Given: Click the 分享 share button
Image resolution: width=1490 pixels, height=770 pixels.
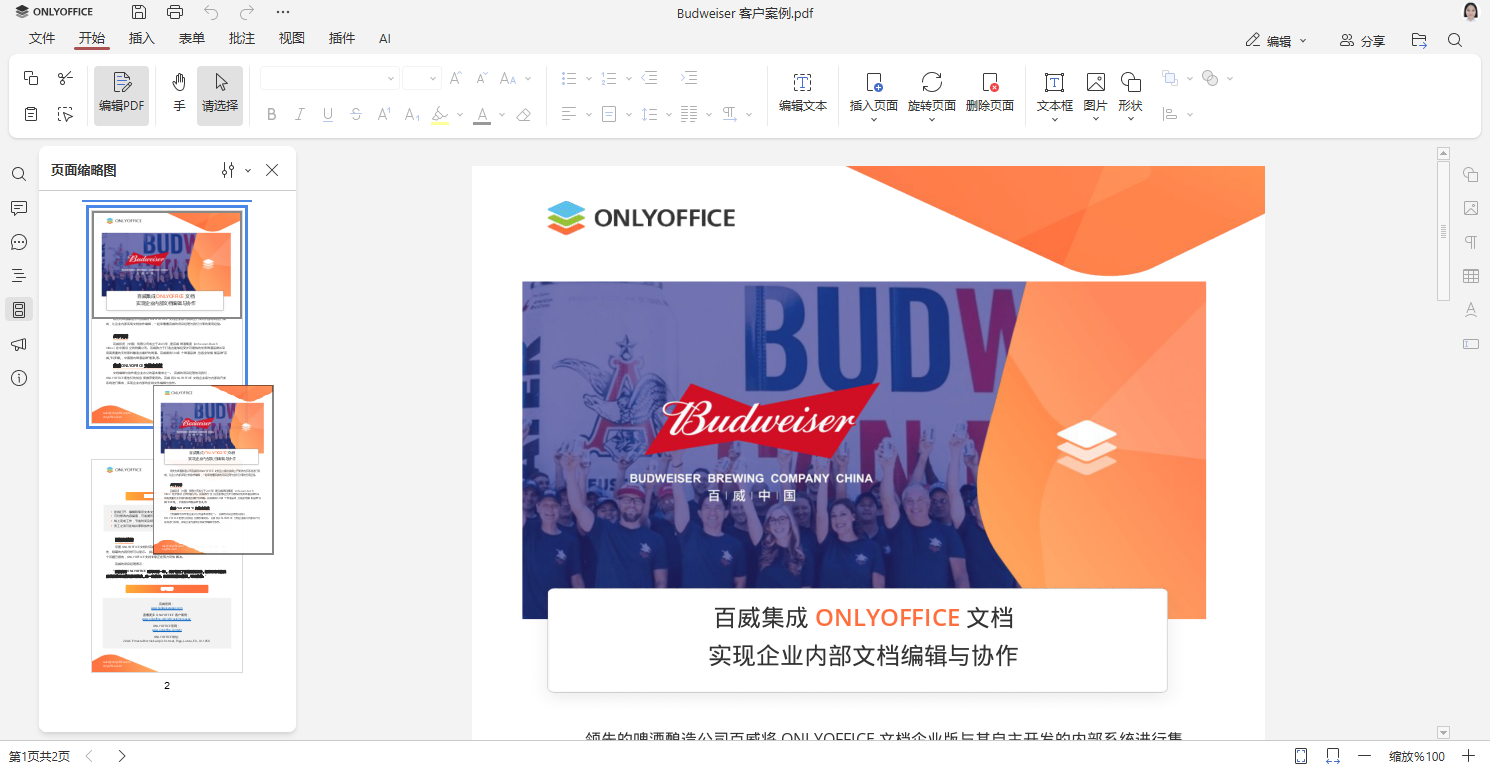Looking at the screenshot, I should tap(1363, 41).
